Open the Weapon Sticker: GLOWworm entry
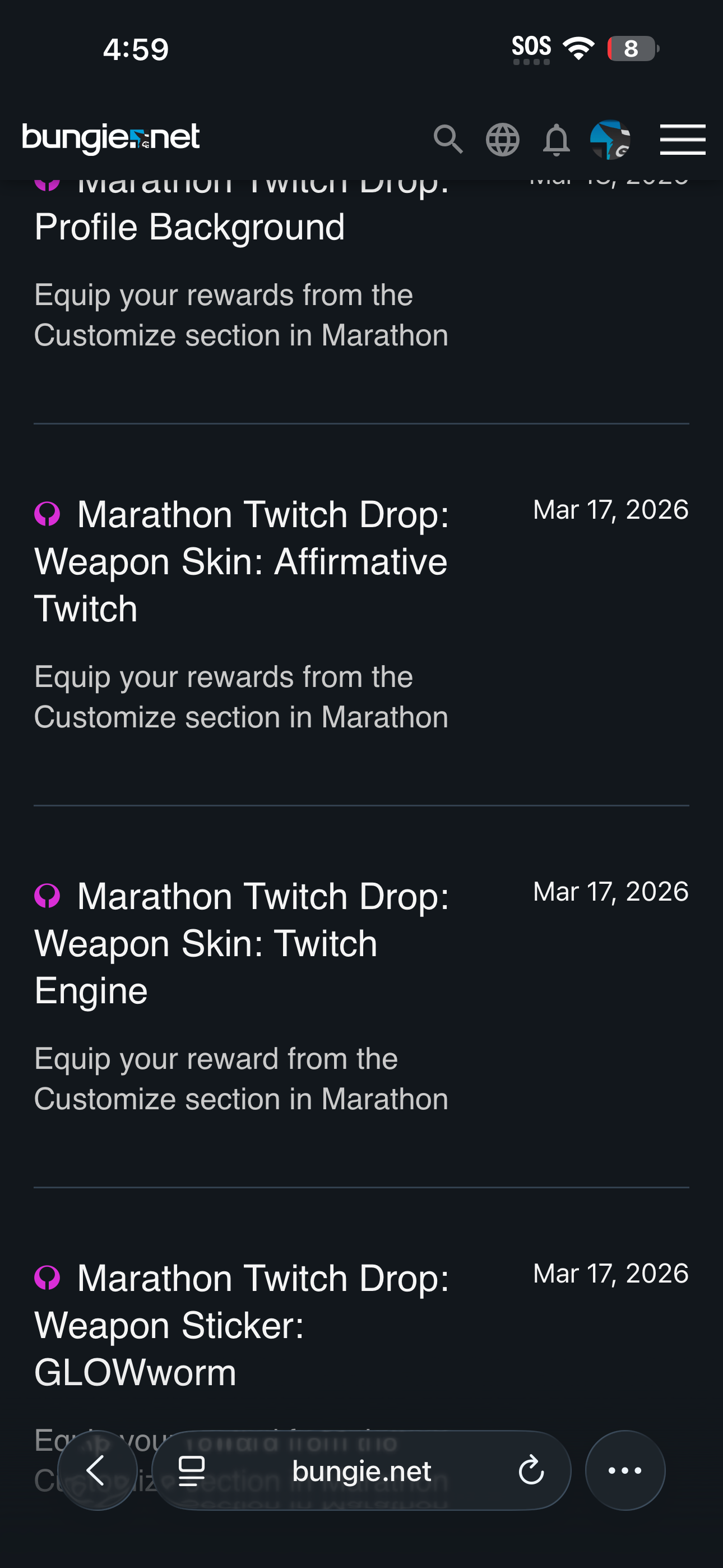Image resolution: width=723 pixels, height=1568 pixels. click(x=241, y=1325)
